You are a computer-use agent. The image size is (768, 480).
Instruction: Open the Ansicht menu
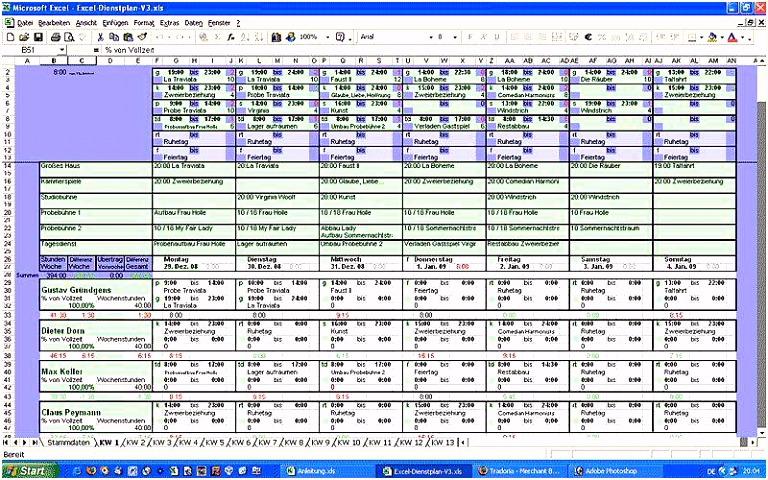pos(86,23)
